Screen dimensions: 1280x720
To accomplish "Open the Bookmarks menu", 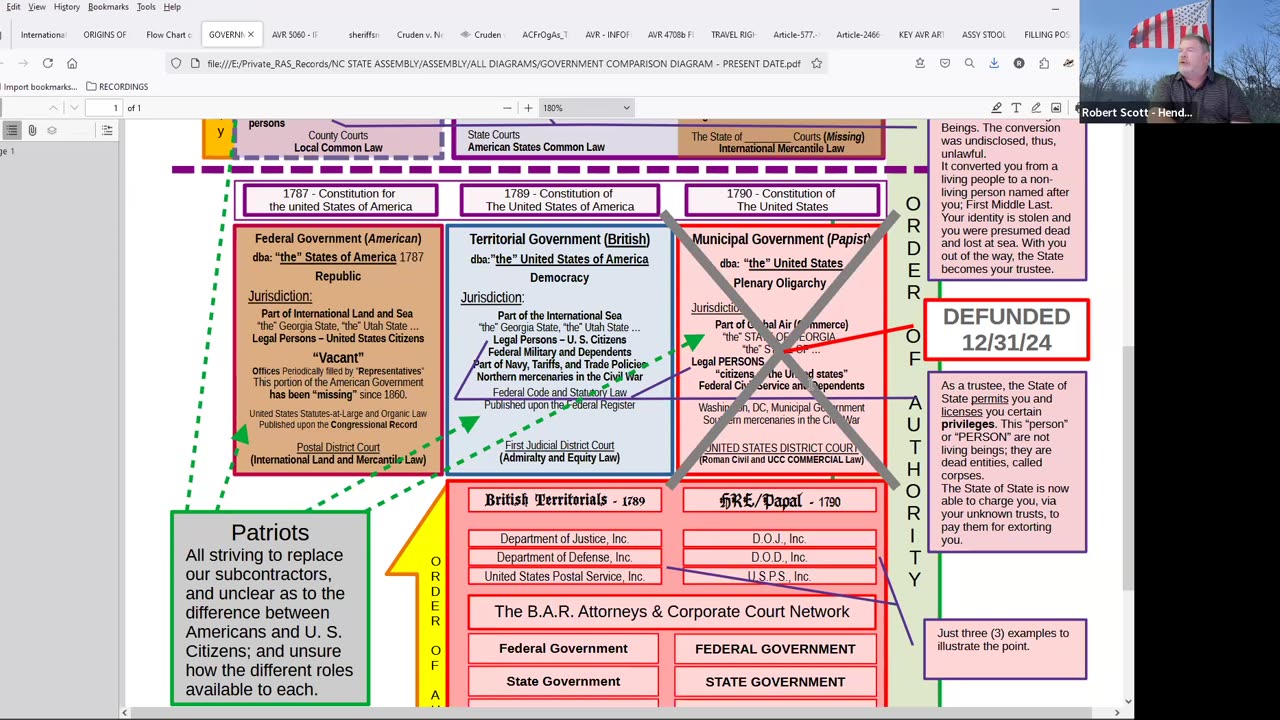I will (x=108, y=7).
